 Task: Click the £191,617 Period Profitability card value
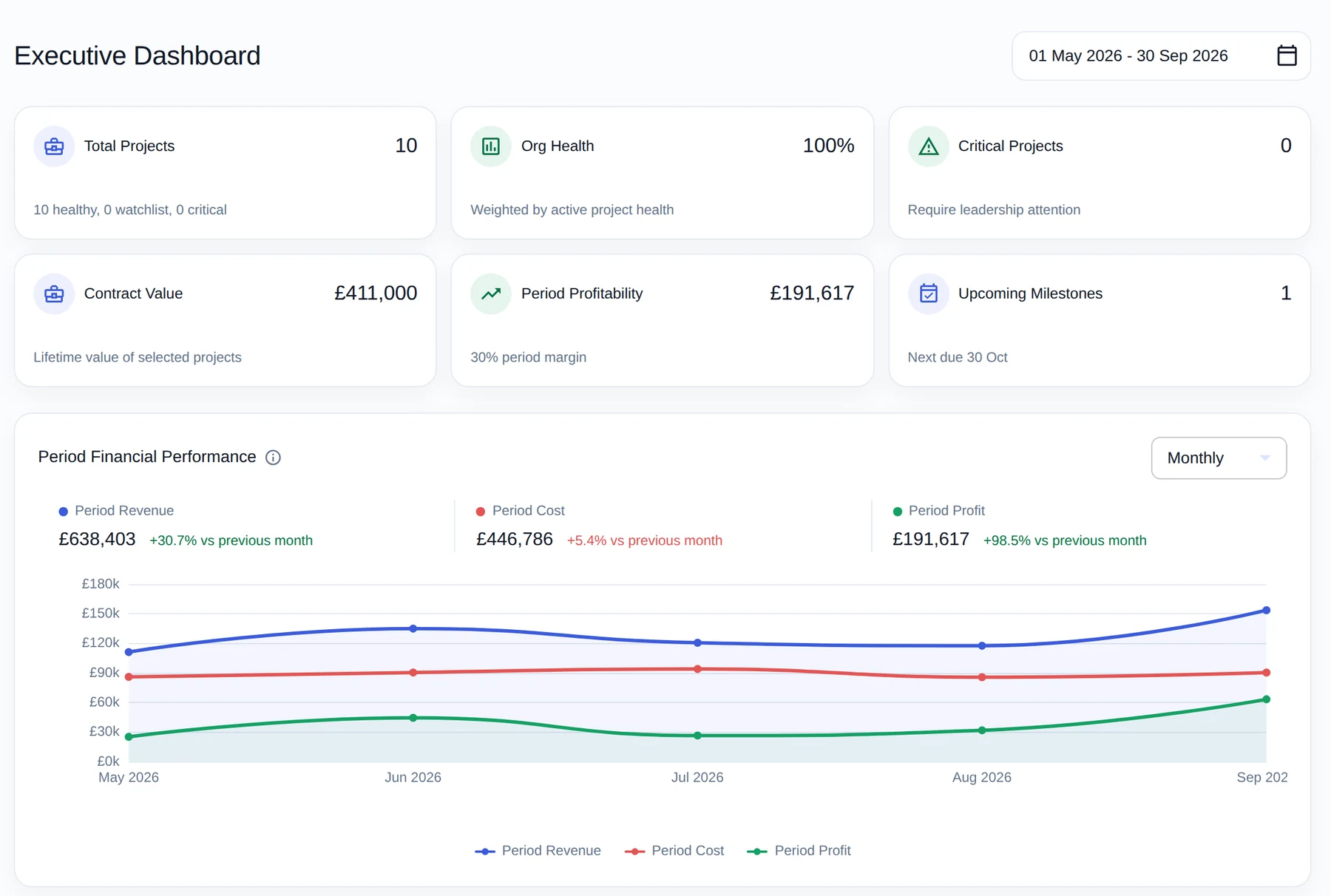pyautogui.click(x=812, y=293)
